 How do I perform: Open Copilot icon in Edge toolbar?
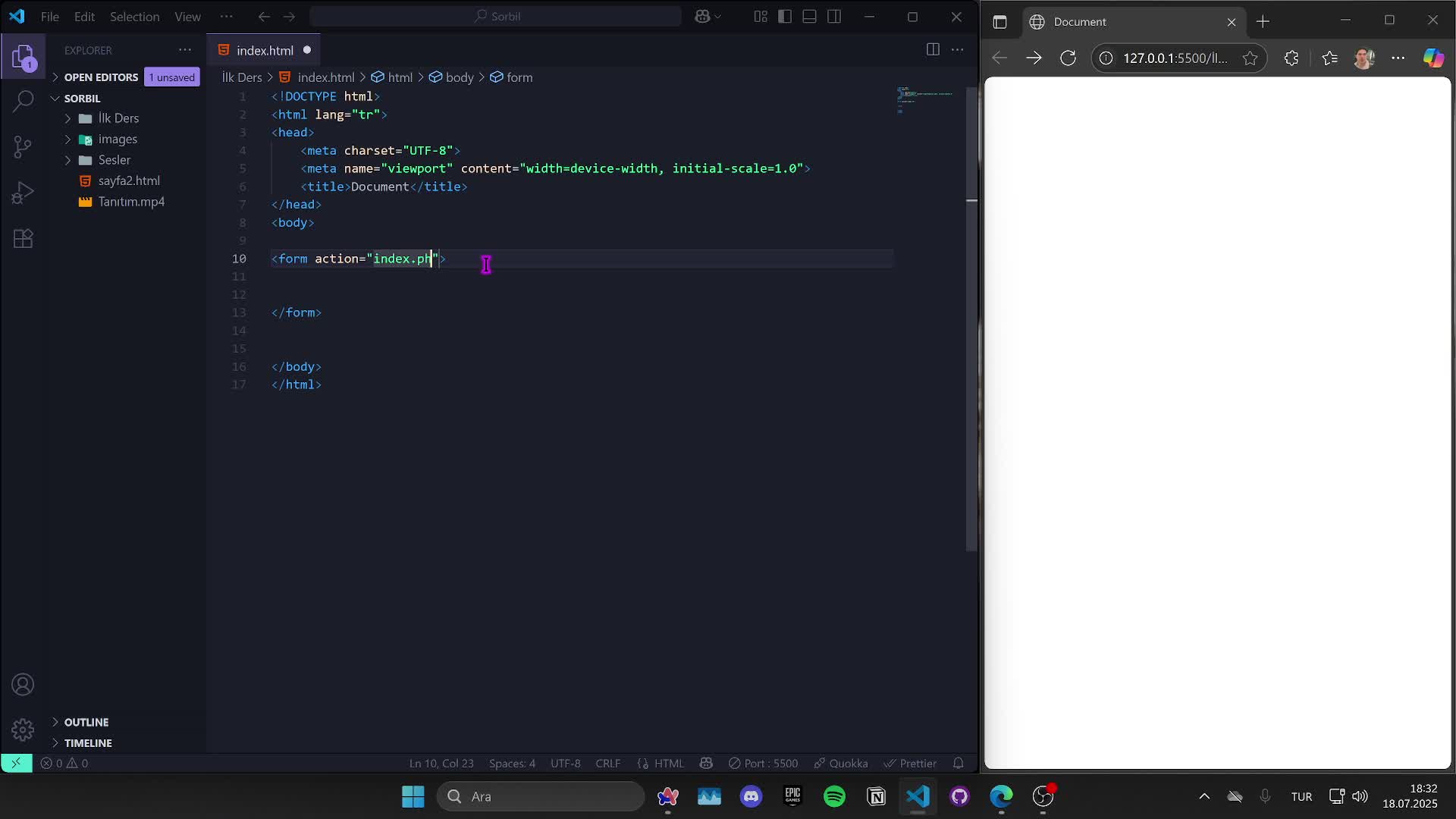(1433, 58)
